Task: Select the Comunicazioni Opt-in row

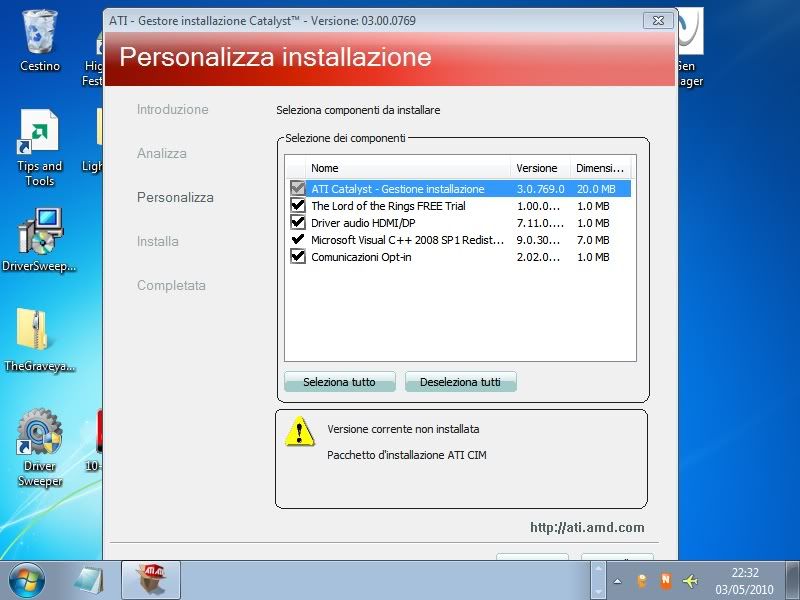Action: click(458, 257)
